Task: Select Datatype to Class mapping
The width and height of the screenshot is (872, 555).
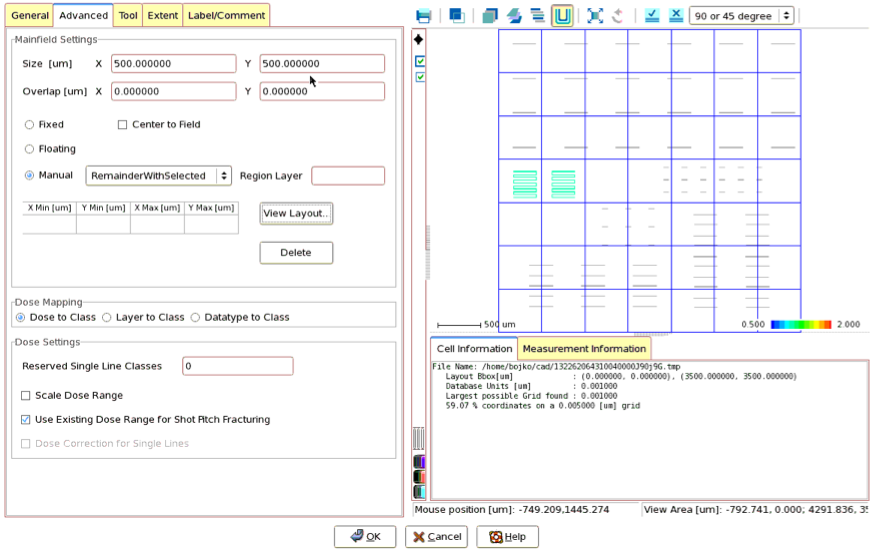Action: tap(195, 318)
